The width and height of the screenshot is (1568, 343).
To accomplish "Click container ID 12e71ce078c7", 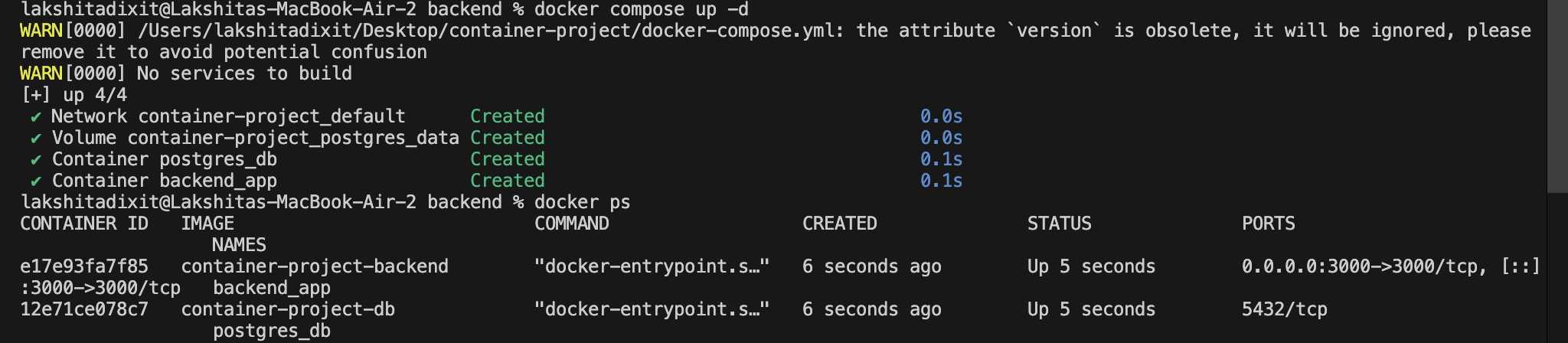I will pos(84,309).
